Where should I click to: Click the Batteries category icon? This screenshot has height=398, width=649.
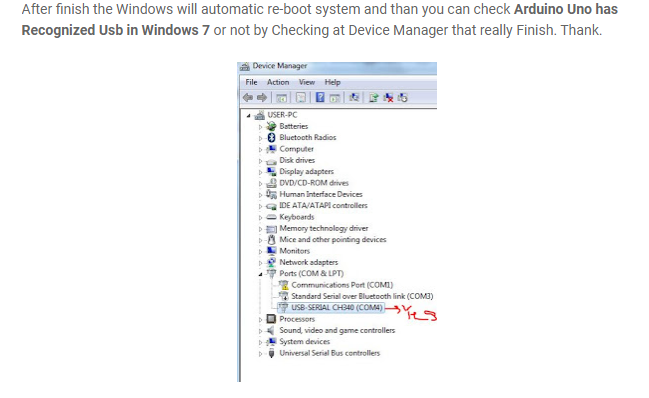pos(272,126)
